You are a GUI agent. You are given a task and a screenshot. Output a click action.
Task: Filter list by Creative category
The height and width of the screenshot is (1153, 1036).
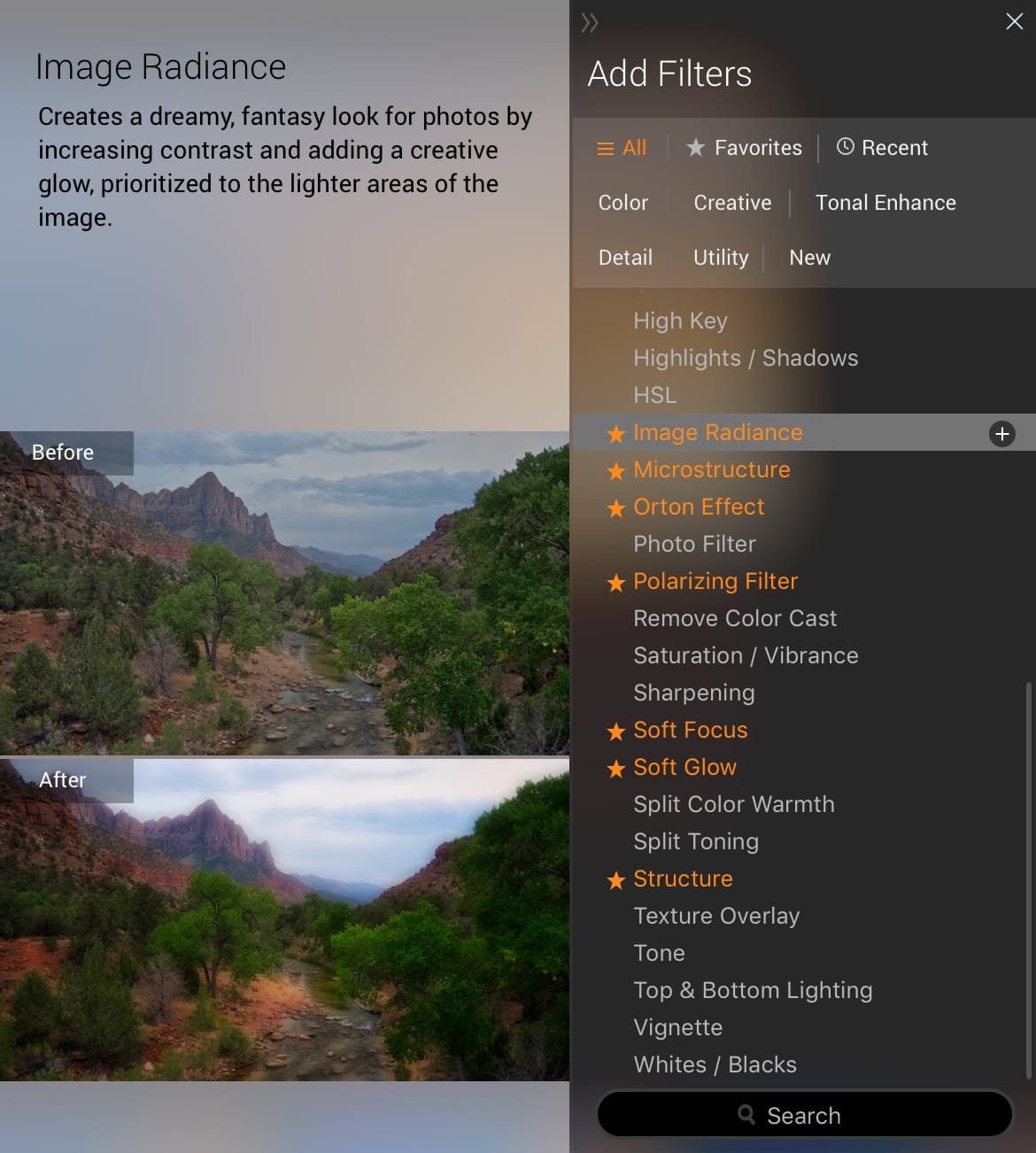point(732,203)
